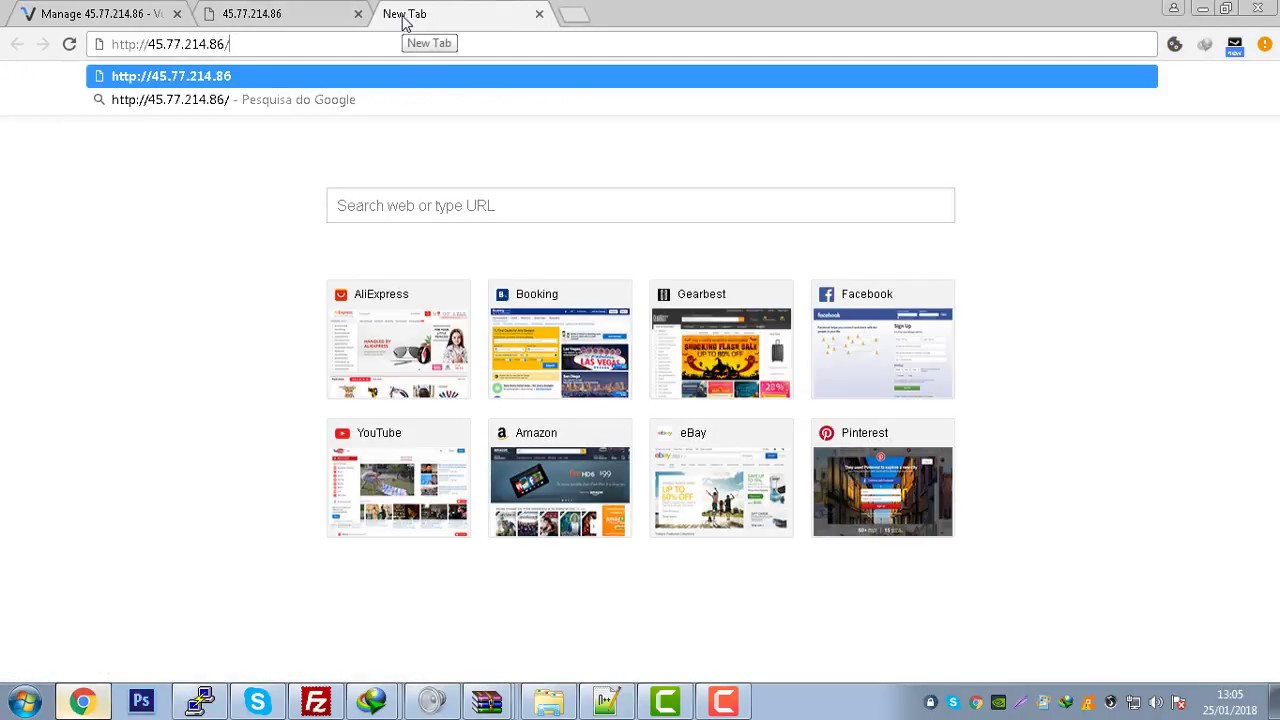Open red Camtasia recorder taskbar icon

coord(722,702)
